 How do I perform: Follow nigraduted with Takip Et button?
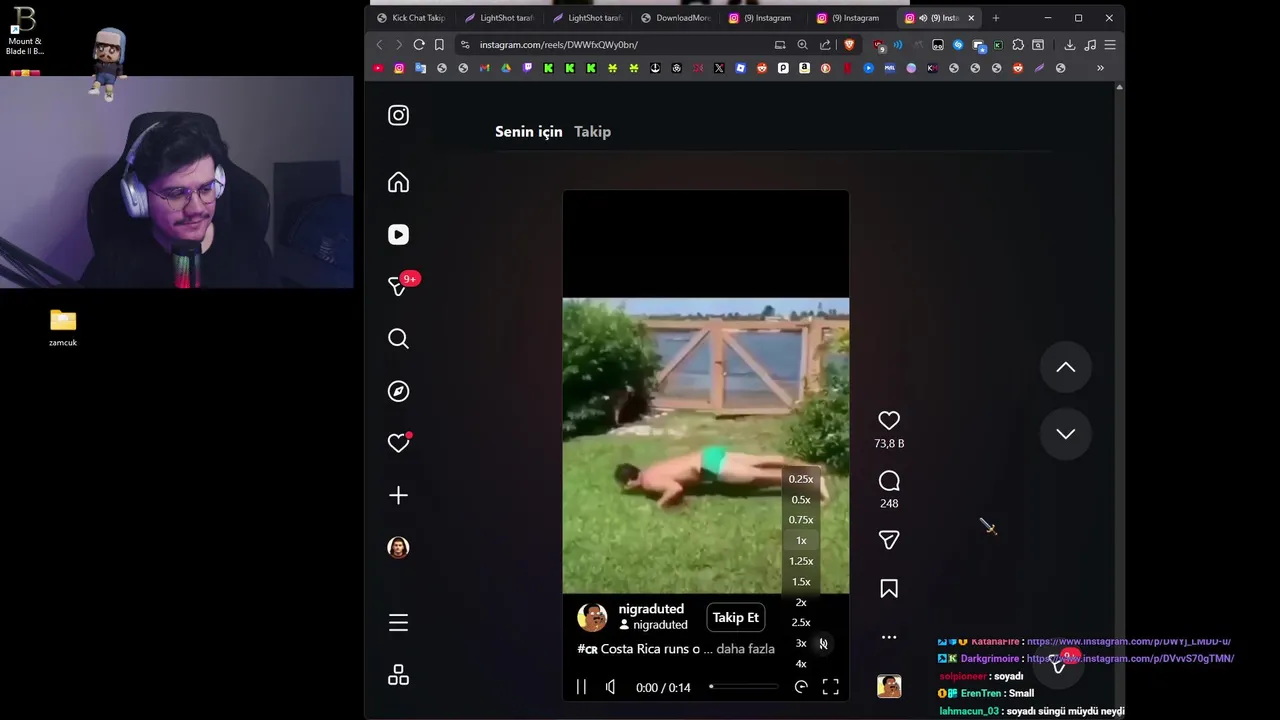tap(735, 618)
